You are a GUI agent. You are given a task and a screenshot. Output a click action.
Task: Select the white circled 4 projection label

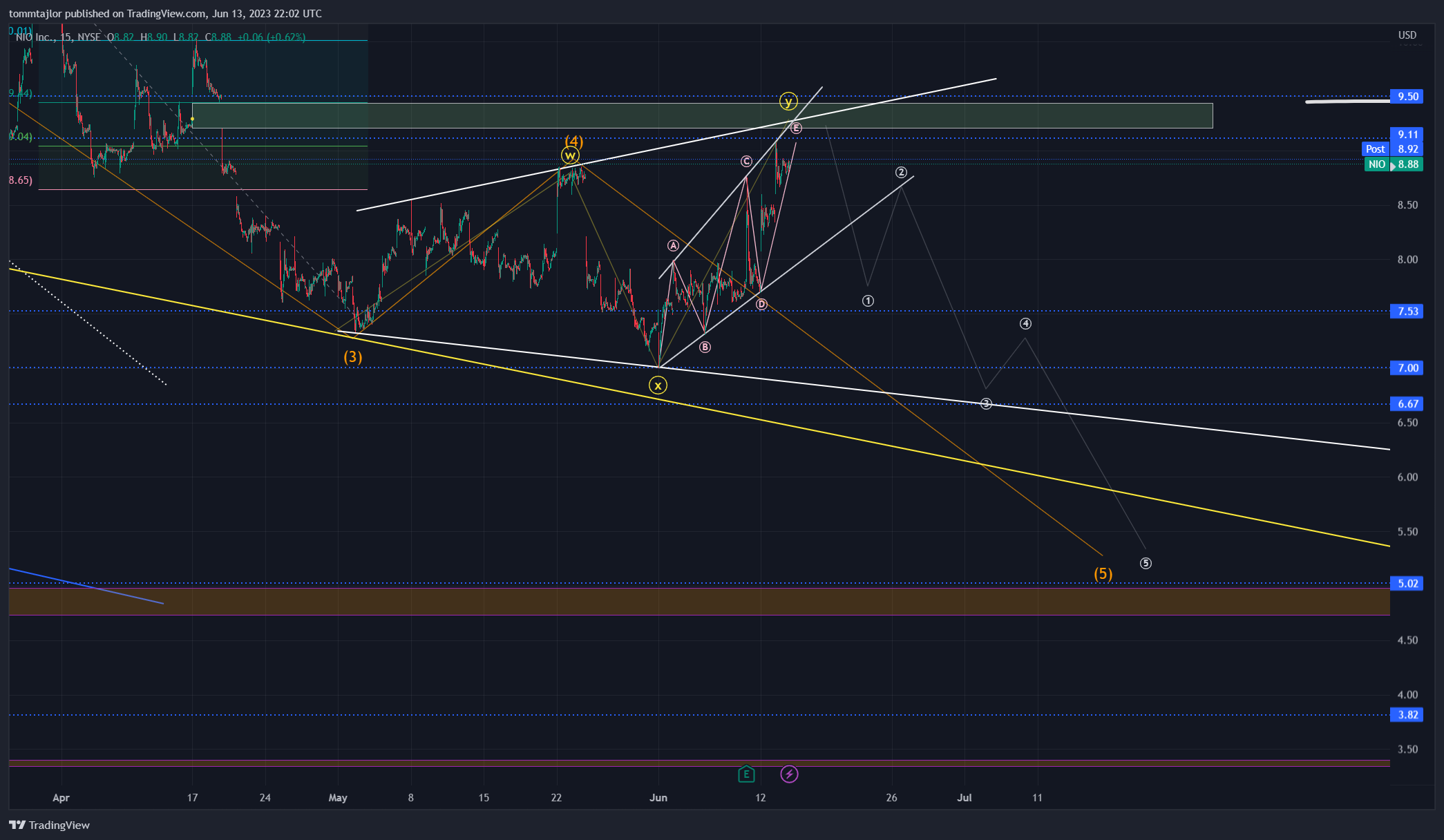(x=1025, y=323)
